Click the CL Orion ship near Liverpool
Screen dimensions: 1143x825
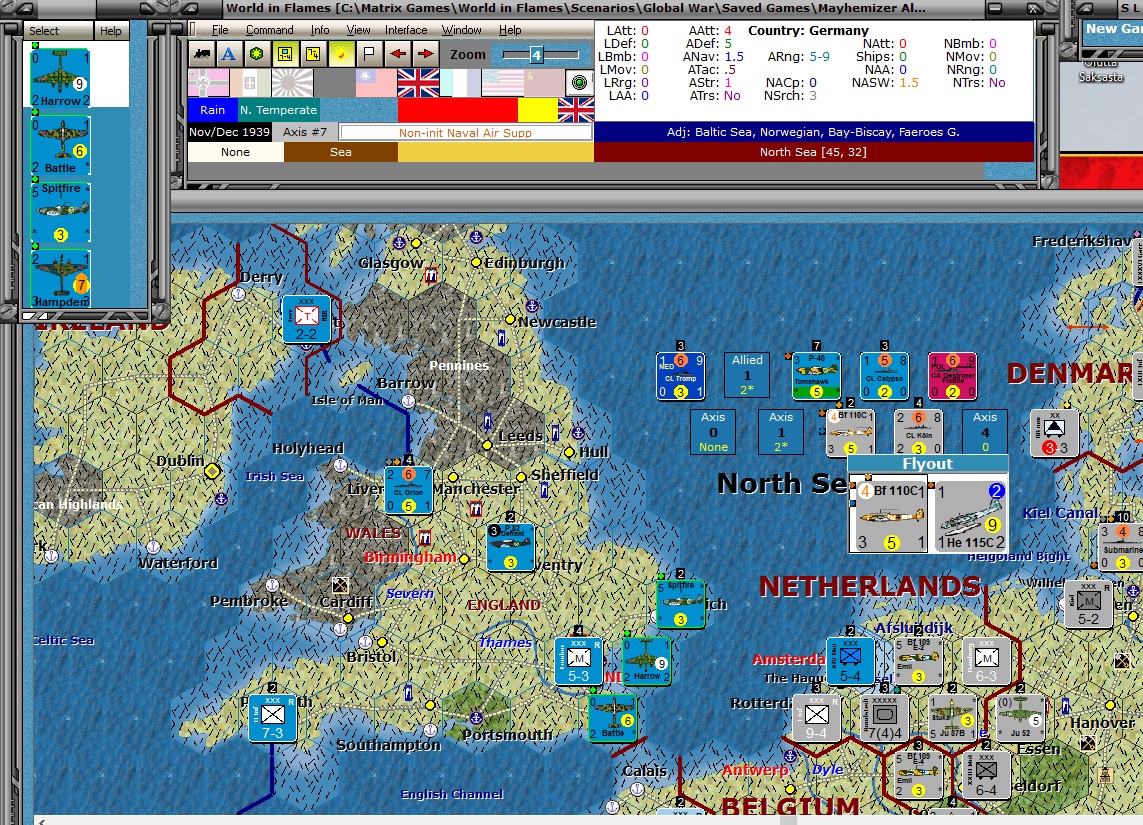point(408,490)
